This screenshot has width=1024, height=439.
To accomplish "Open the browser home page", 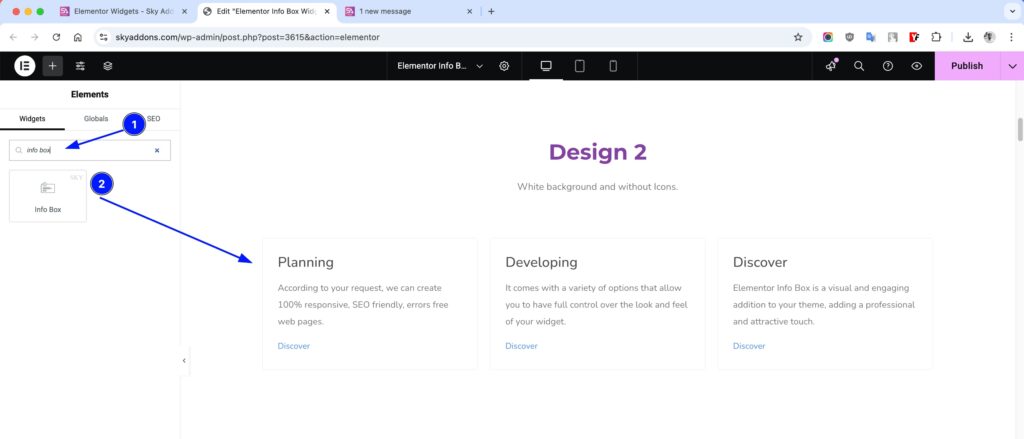I will coord(78,37).
